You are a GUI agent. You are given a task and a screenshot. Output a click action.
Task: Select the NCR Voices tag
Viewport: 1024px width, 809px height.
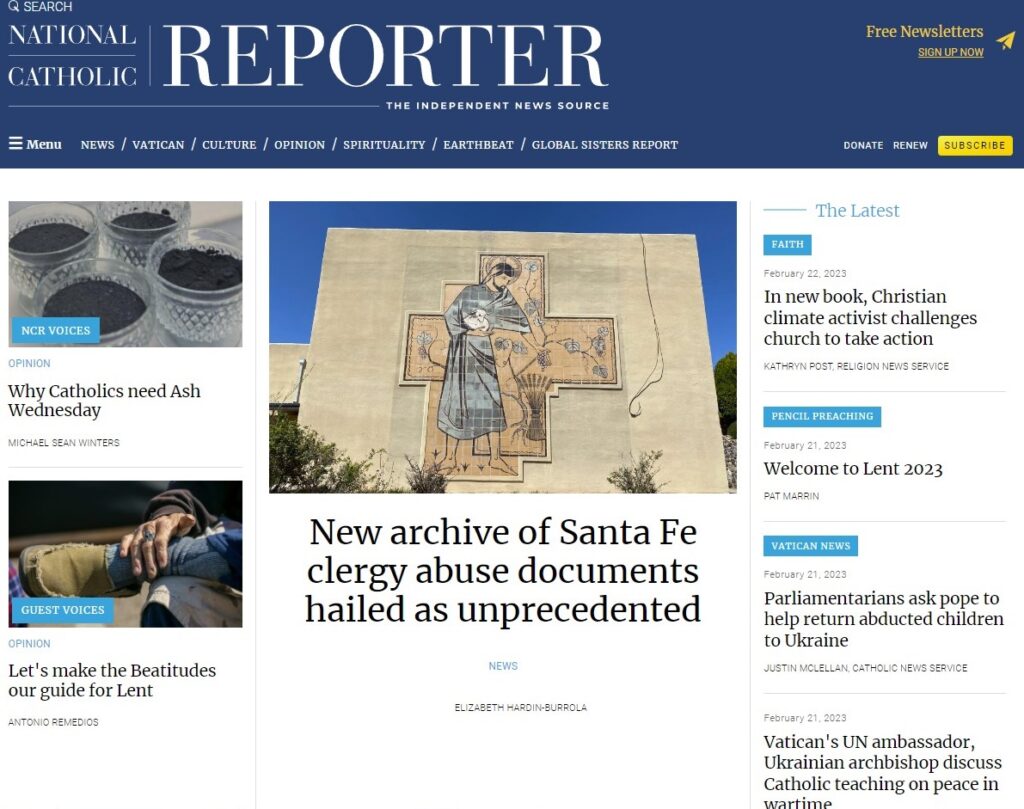[56, 330]
